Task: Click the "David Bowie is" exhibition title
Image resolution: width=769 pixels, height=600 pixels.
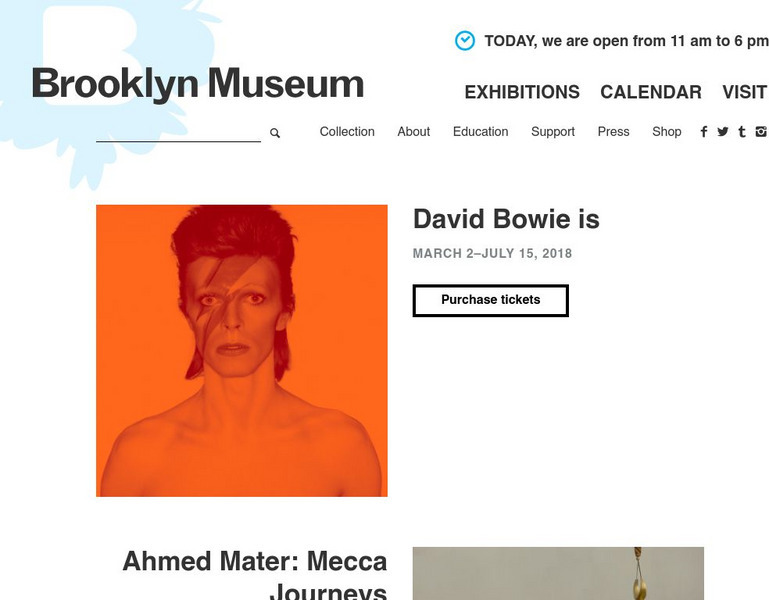Action: click(x=506, y=220)
